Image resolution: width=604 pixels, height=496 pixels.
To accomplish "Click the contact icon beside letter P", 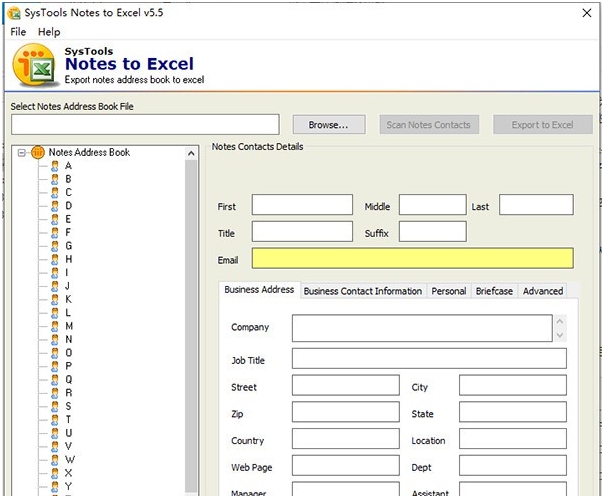I will pos(55,367).
